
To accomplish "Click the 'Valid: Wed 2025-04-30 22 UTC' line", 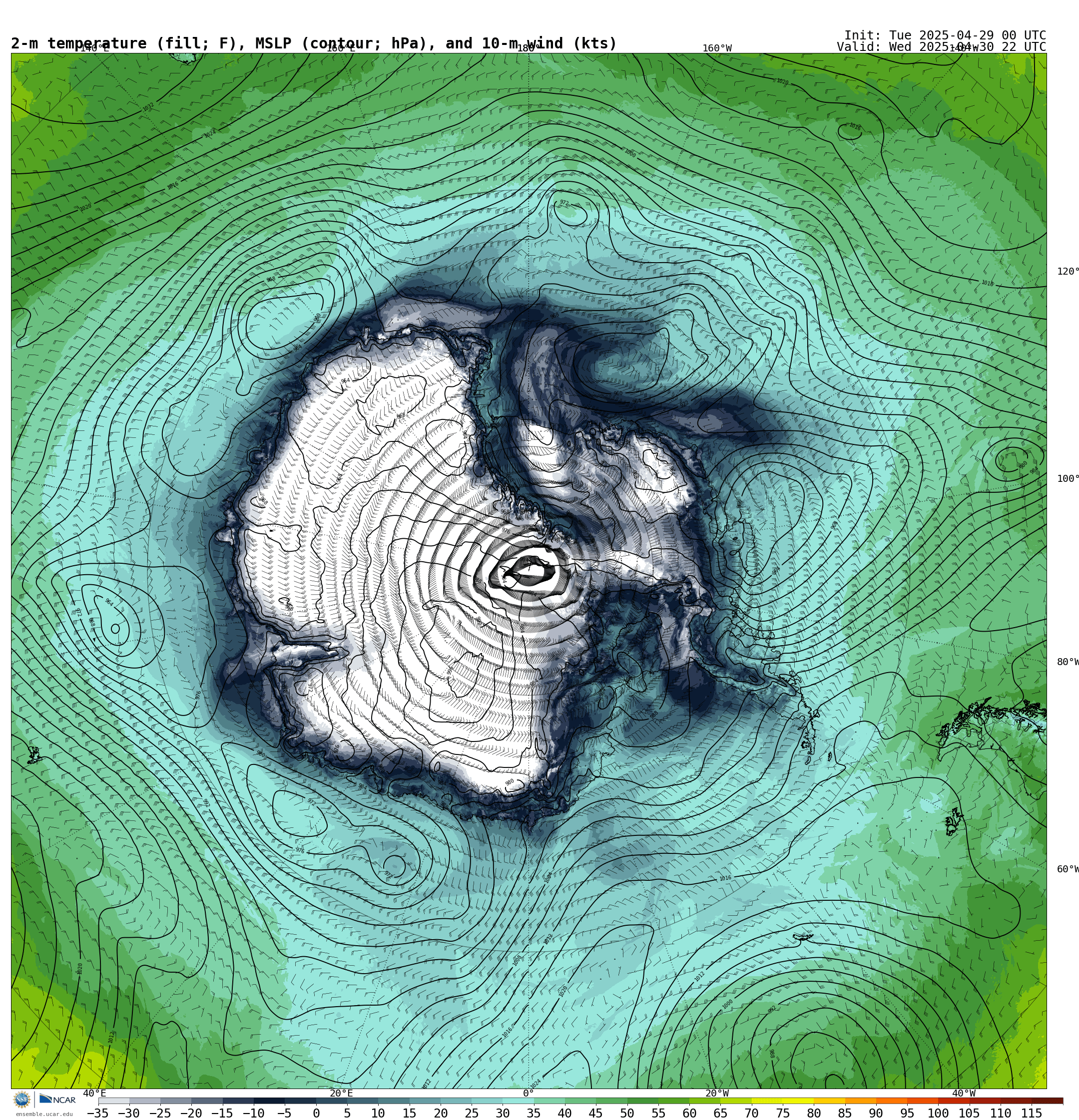I will [x=941, y=47].
